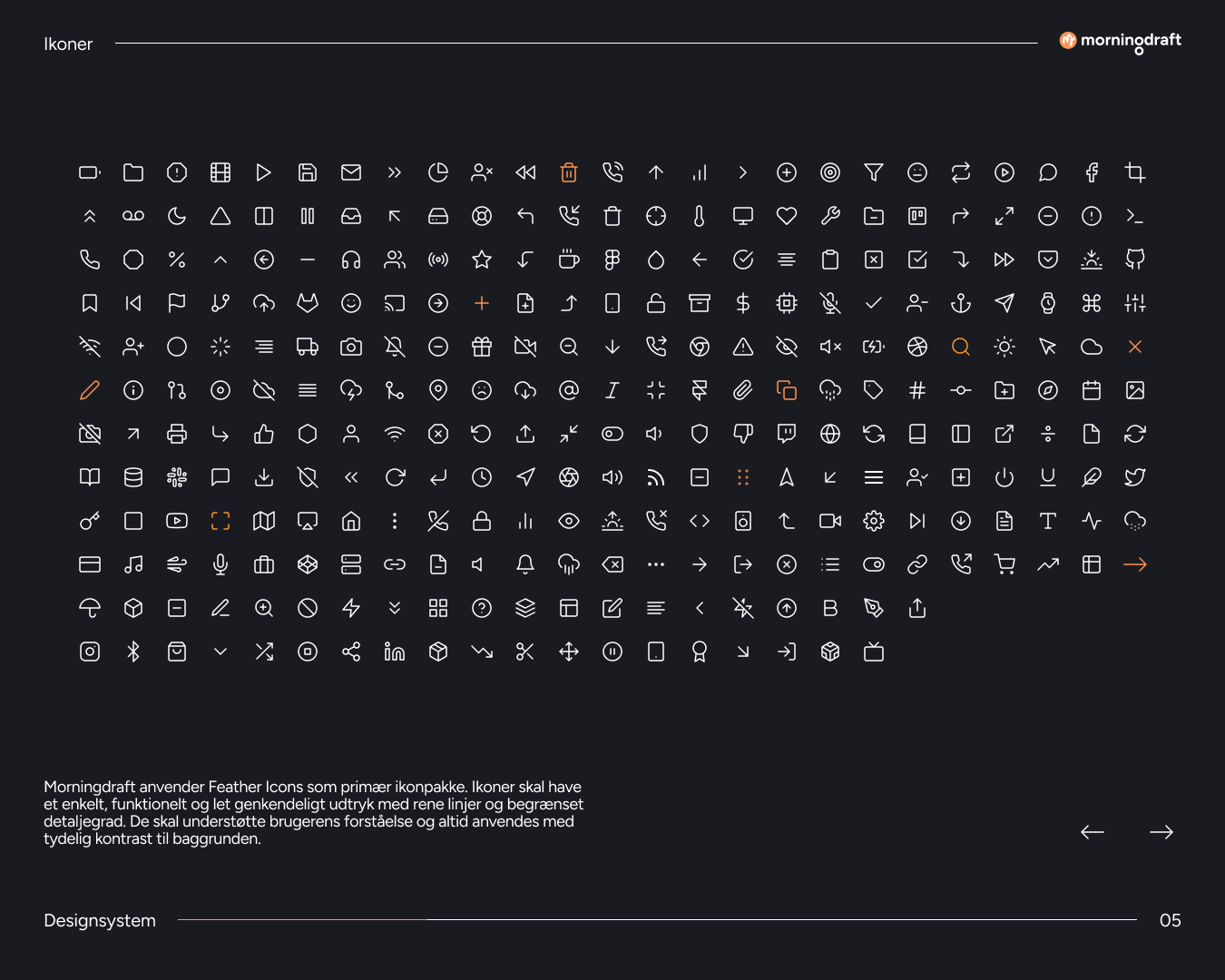Click the vertical sliders settings icon
The image size is (1225, 980).
coord(1135,303)
